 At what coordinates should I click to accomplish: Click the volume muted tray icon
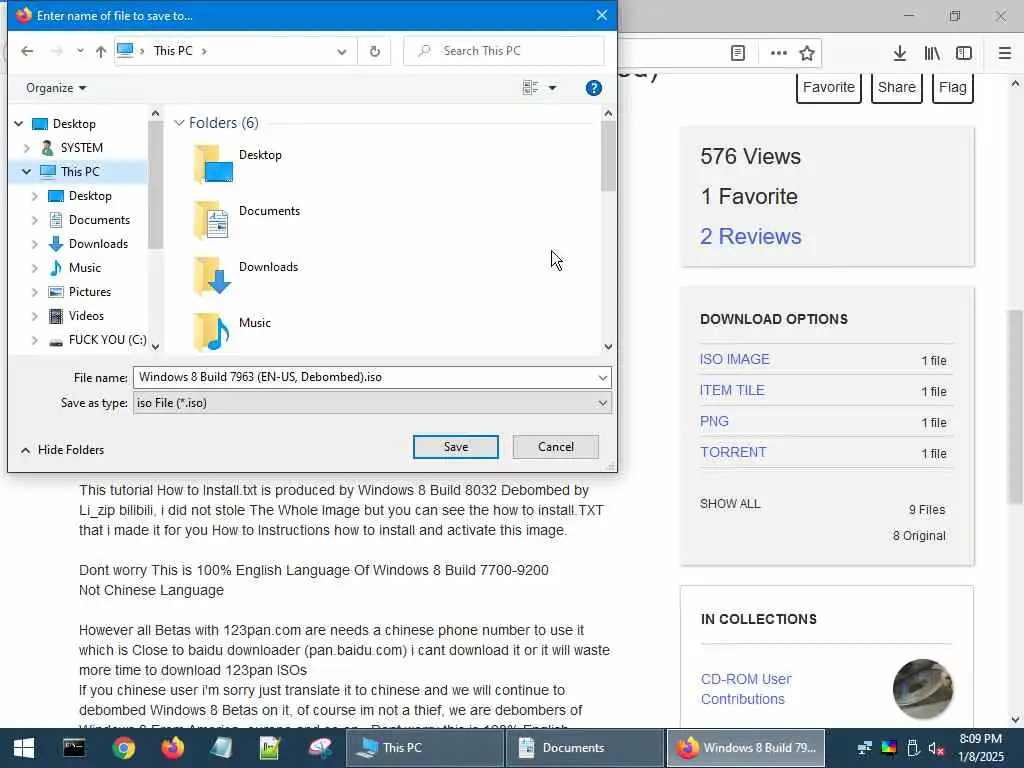[x=936, y=748]
